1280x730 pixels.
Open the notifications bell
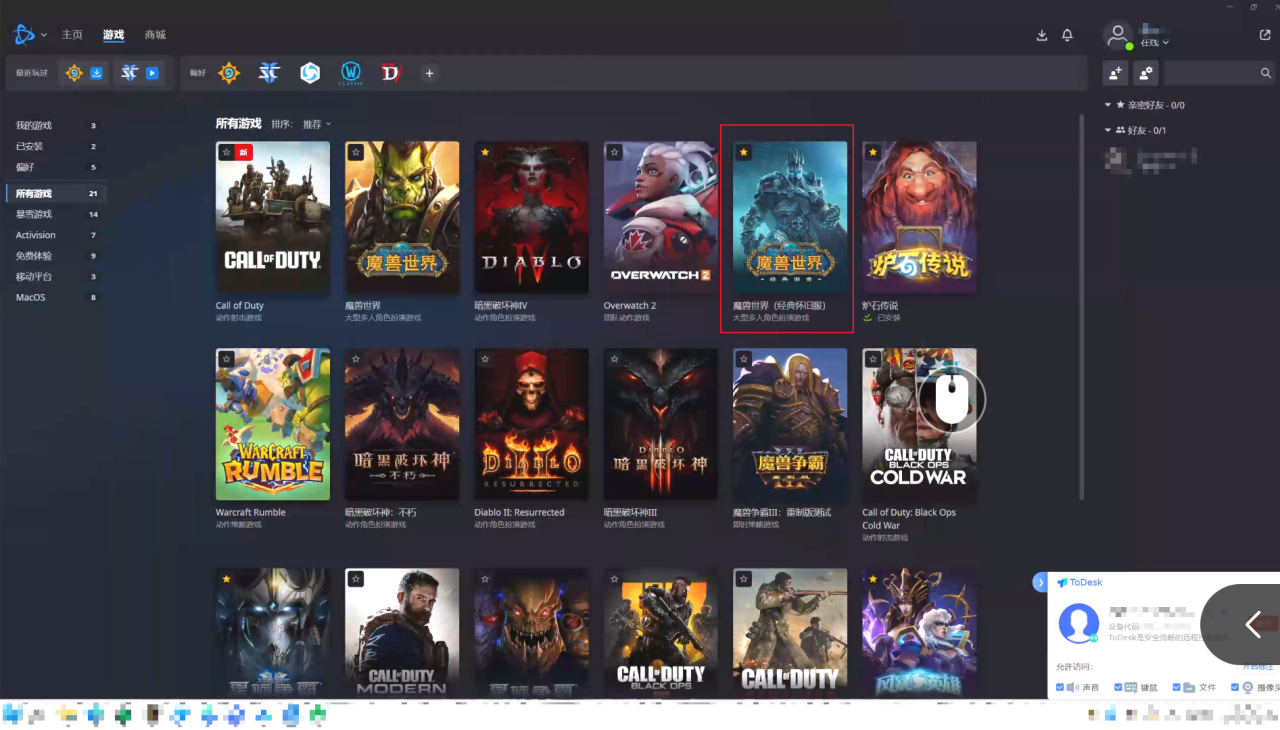(x=1067, y=35)
